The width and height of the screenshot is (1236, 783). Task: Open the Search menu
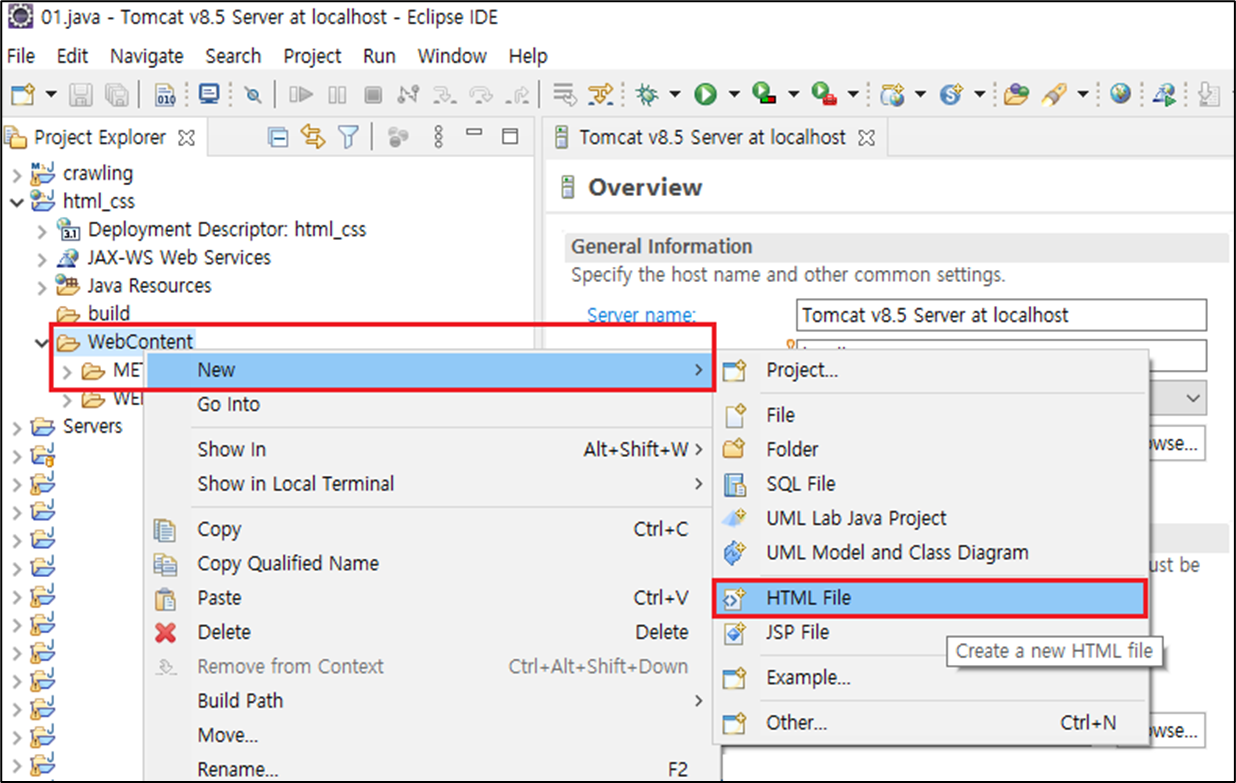tap(233, 56)
